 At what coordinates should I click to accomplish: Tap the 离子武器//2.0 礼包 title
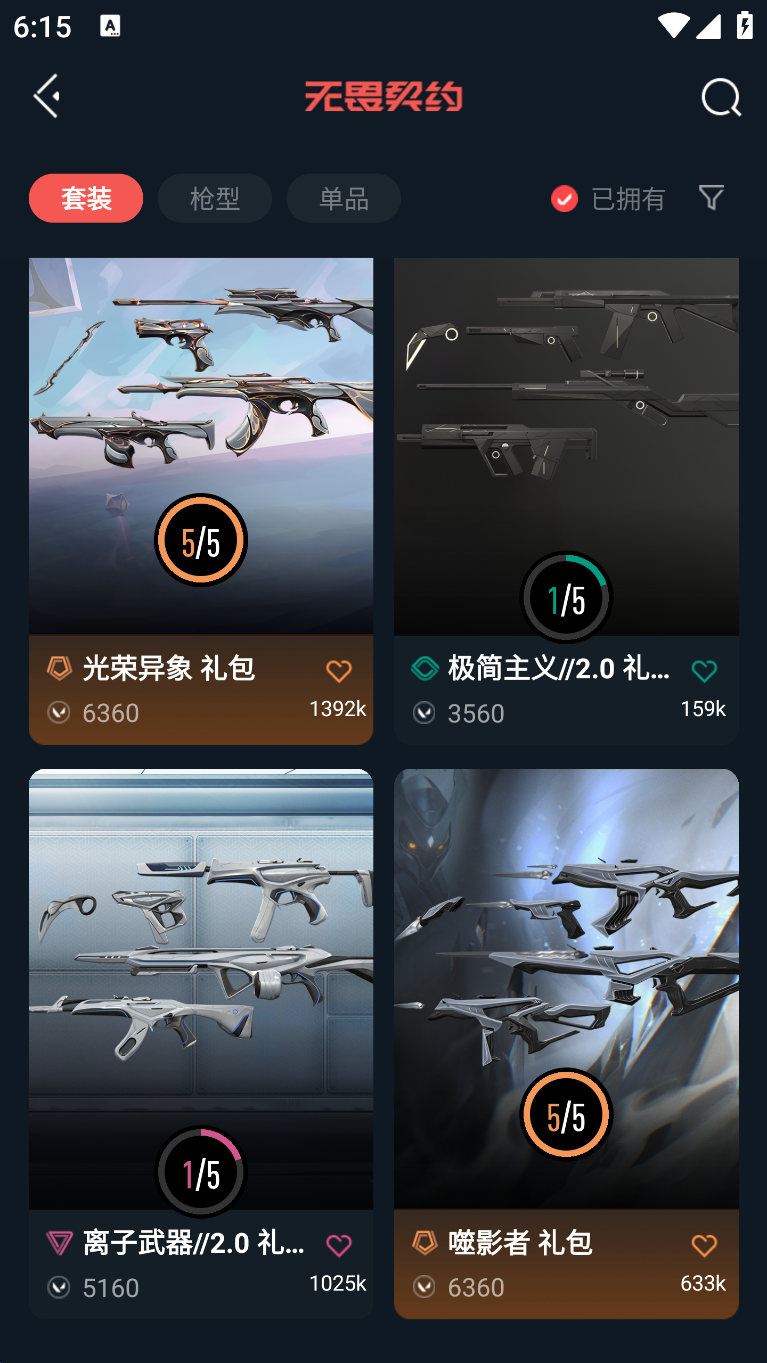tap(194, 1243)
